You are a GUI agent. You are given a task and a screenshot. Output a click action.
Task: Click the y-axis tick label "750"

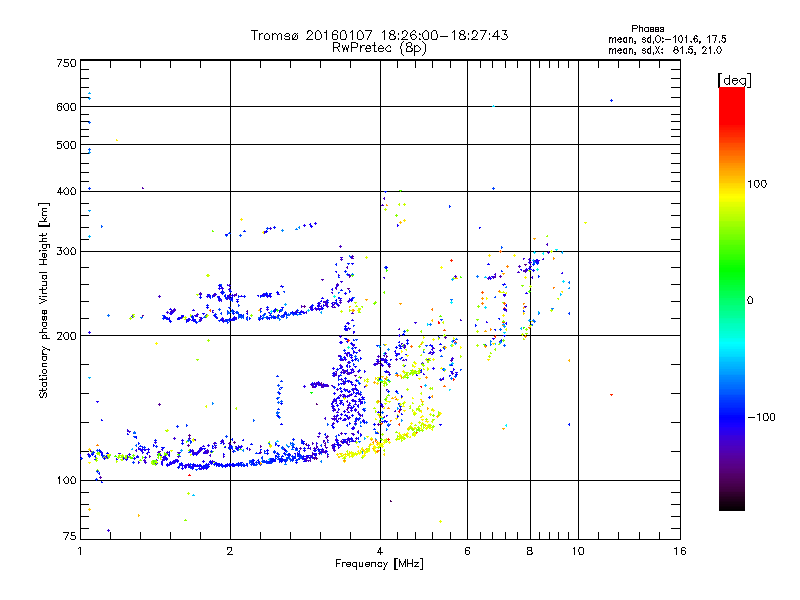click(x=66, y=63)
